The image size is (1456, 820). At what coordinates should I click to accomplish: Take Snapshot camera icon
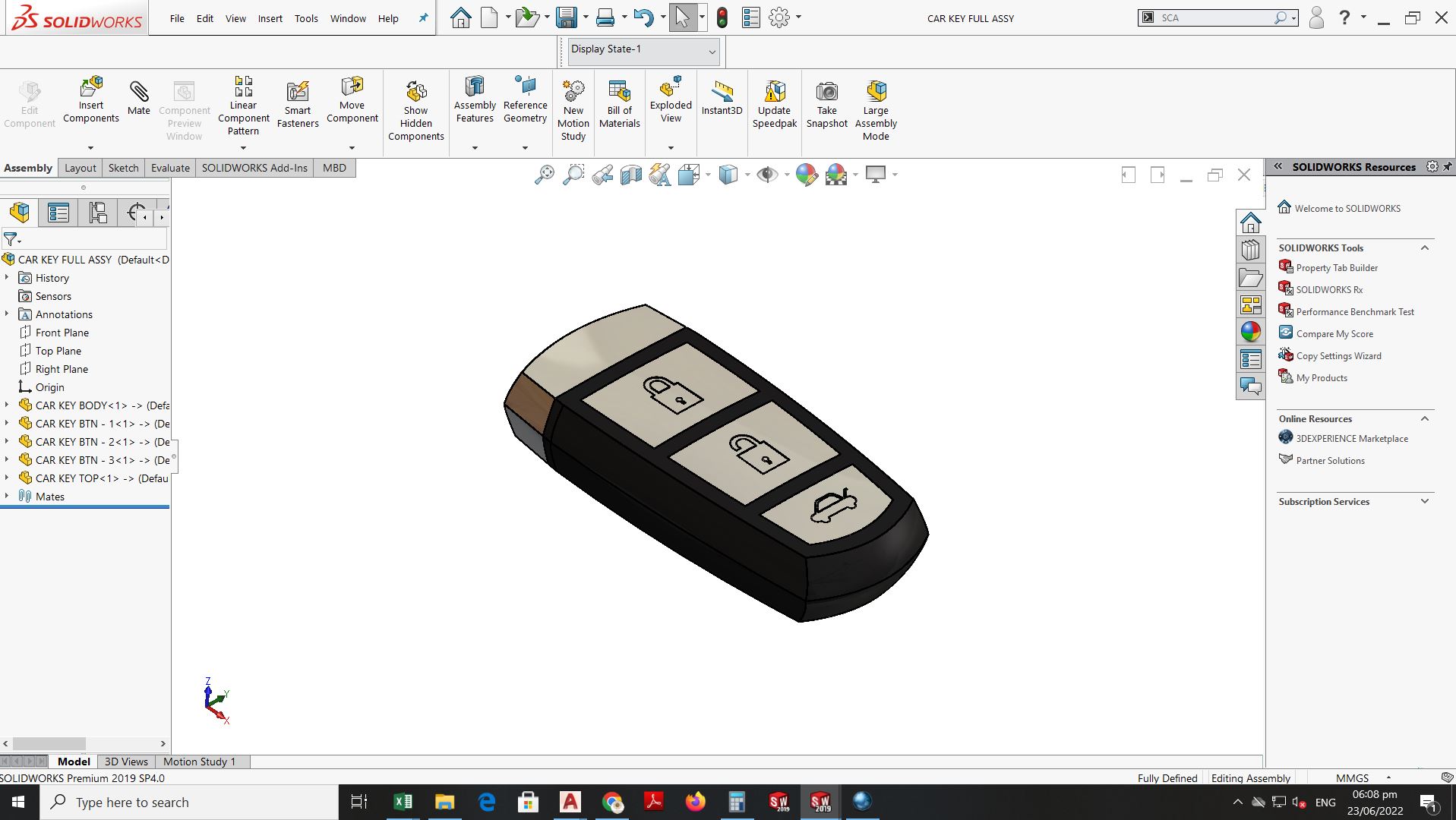[x=826, y=92]
